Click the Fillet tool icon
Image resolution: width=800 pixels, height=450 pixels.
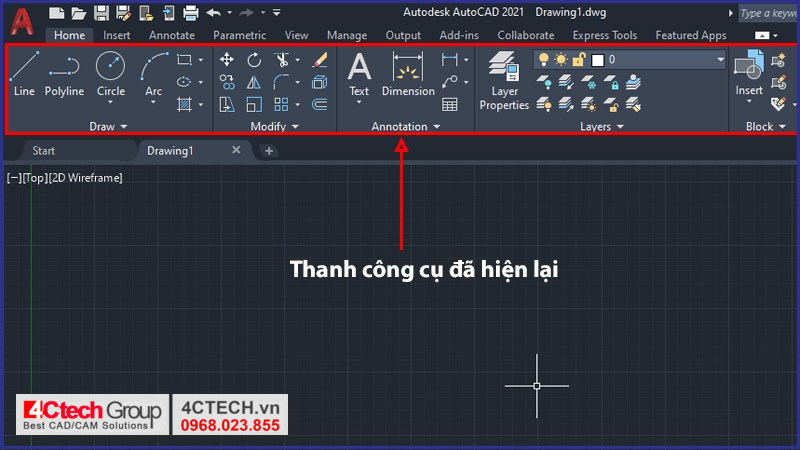(281, 82)
